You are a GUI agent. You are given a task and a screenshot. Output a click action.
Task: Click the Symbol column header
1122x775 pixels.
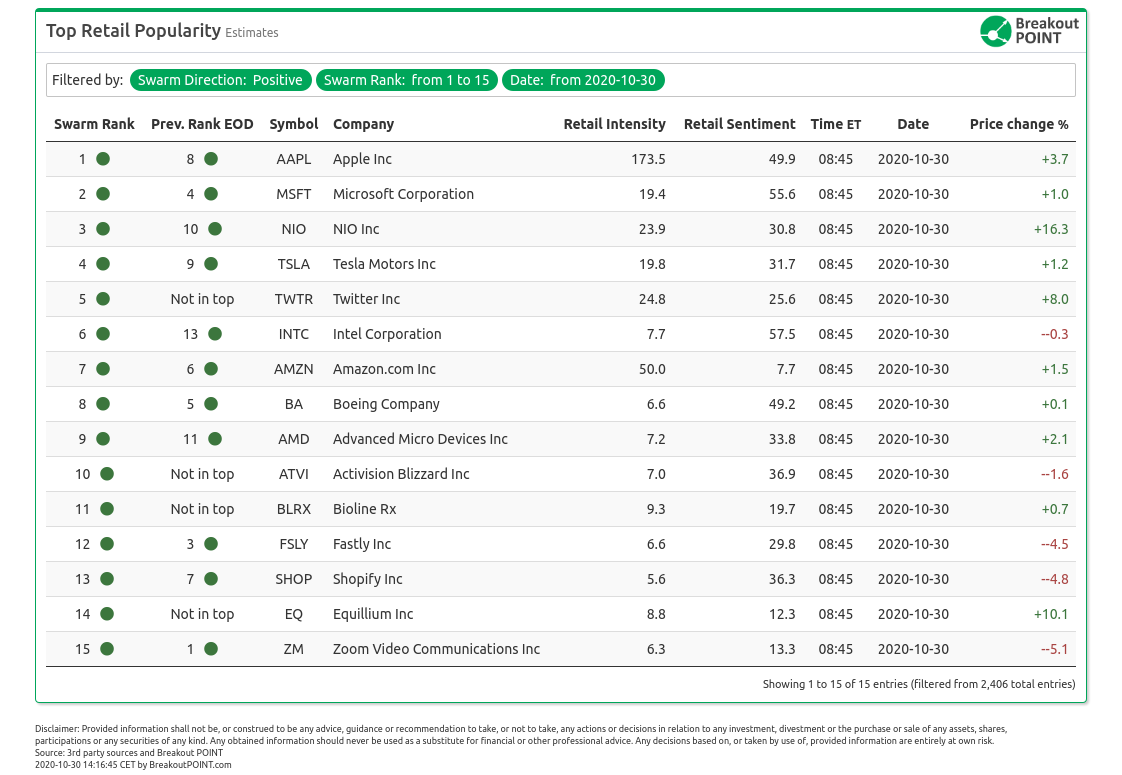coord(294,124)
